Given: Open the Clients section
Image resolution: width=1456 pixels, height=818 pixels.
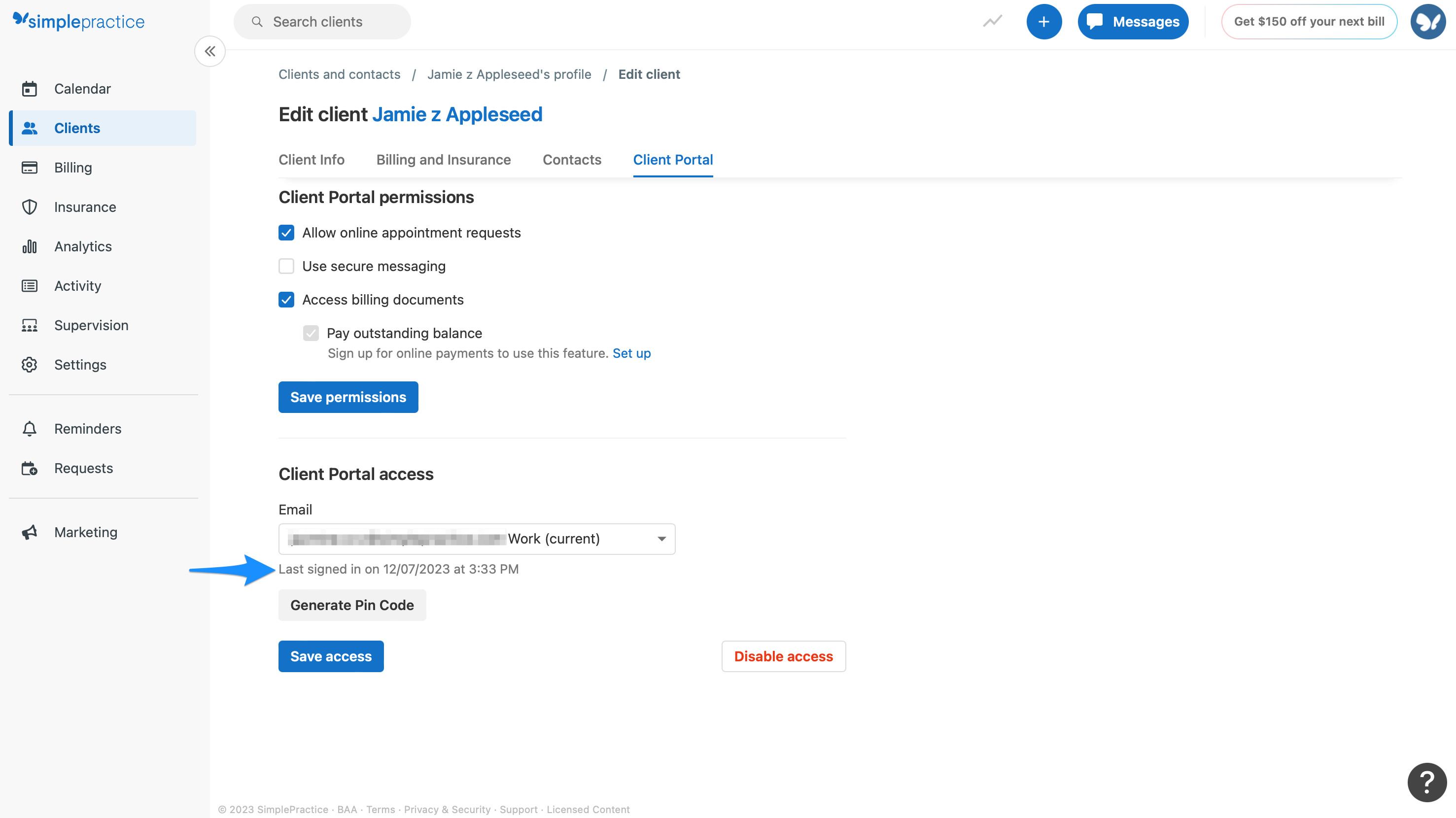Looking at the screenshot, I should 103,128.
